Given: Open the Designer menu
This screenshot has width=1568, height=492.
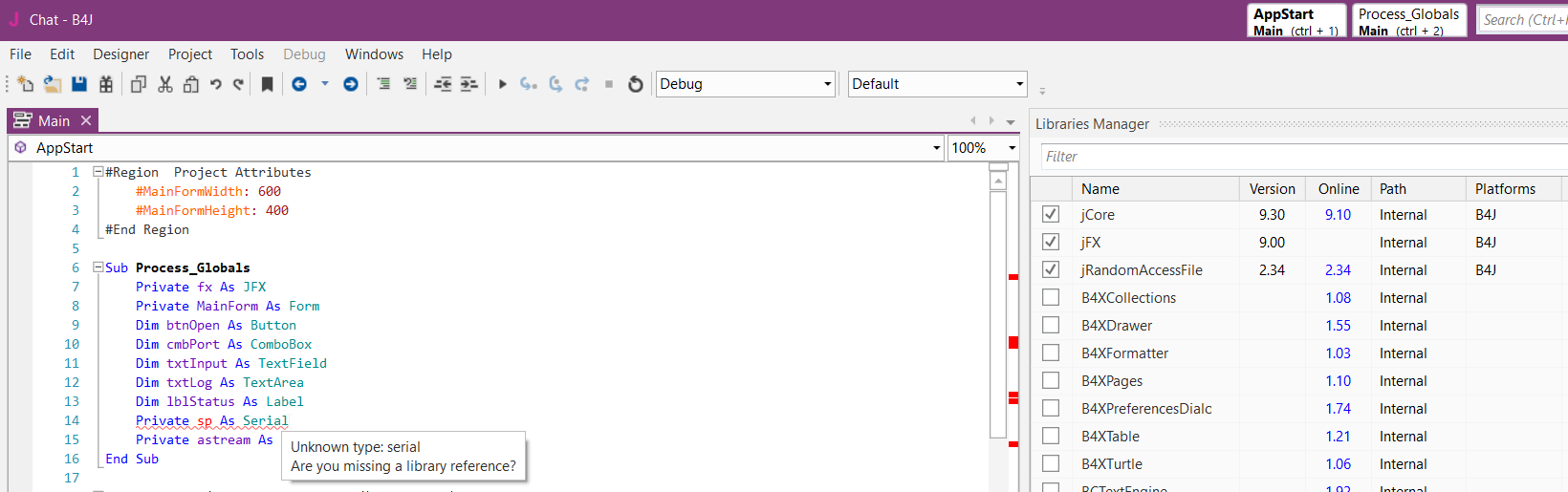Looking at the screenshot, I should pos(120,54).
